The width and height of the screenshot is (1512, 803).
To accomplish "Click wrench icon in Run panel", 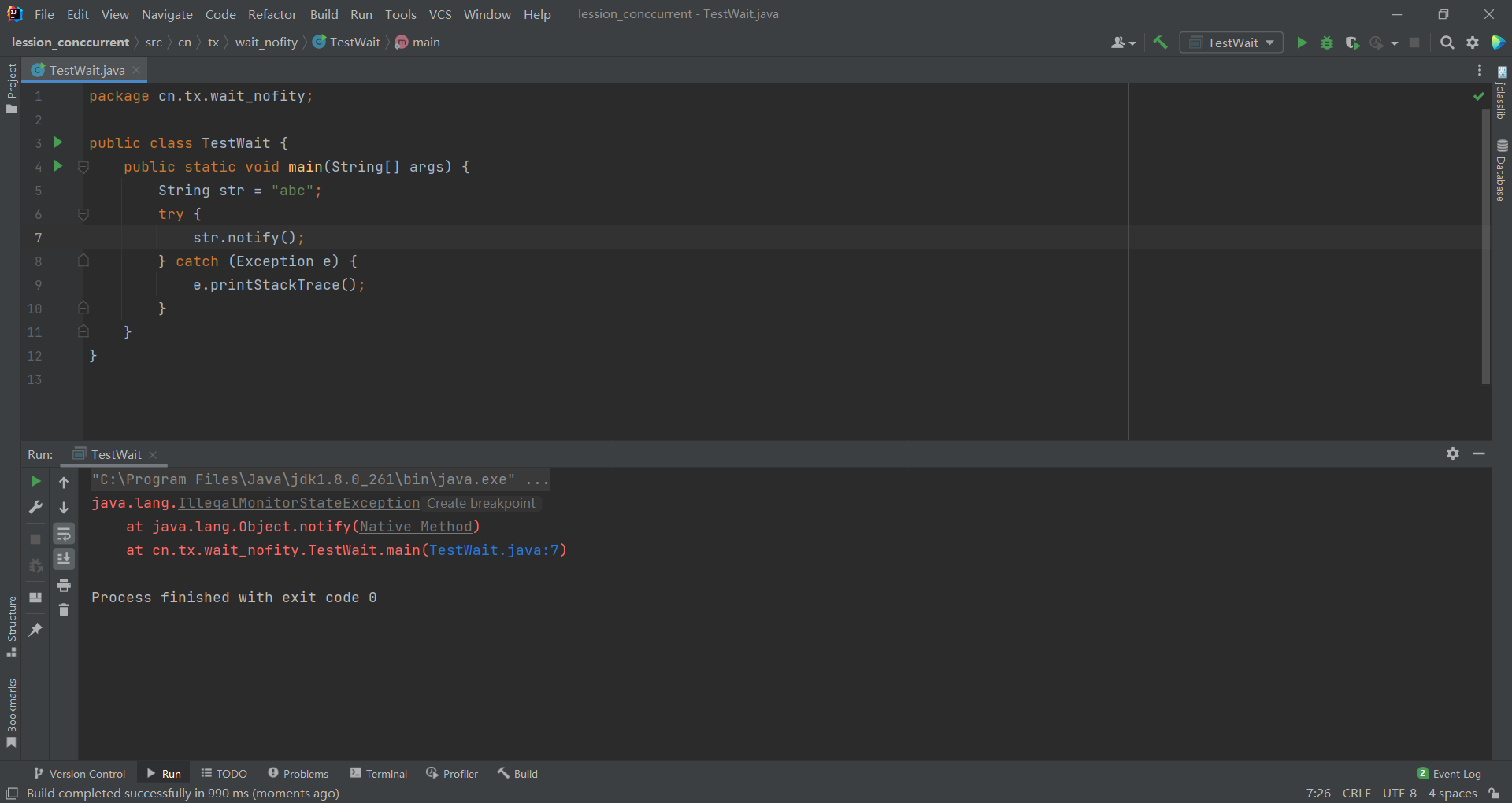I will tap(35, 507).
